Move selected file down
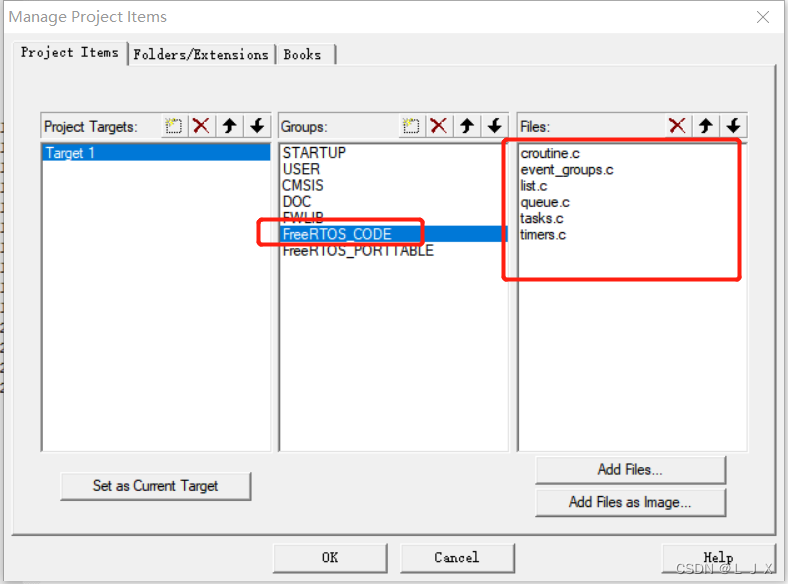Screen dimensions: 788x584 [733, 126]
